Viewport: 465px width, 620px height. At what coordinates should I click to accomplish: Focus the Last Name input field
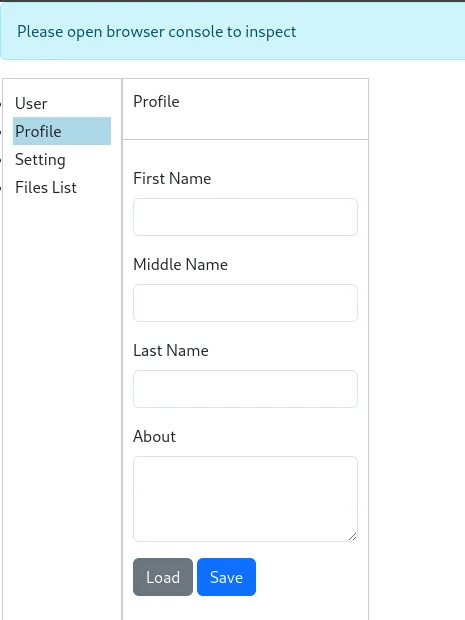(246, 389)
